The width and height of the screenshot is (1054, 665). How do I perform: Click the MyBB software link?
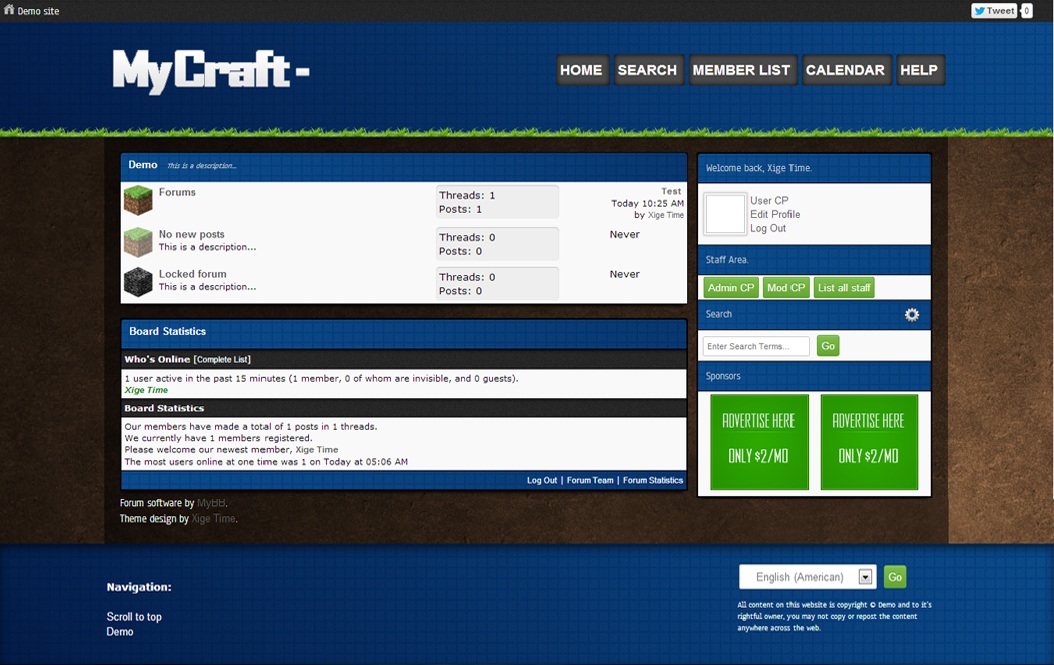pos(211,503)
